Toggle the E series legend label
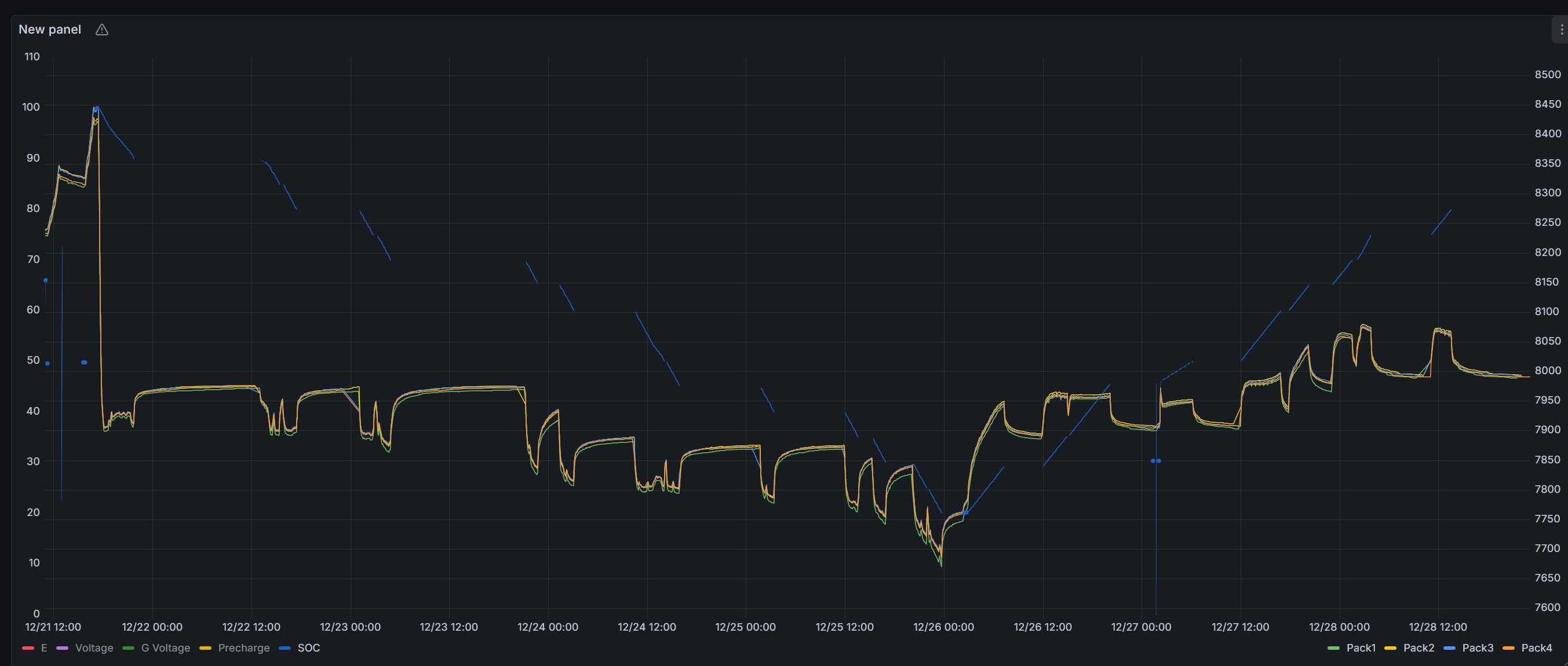The width and height of the screenshot is (1568, 666). (44, 647)
